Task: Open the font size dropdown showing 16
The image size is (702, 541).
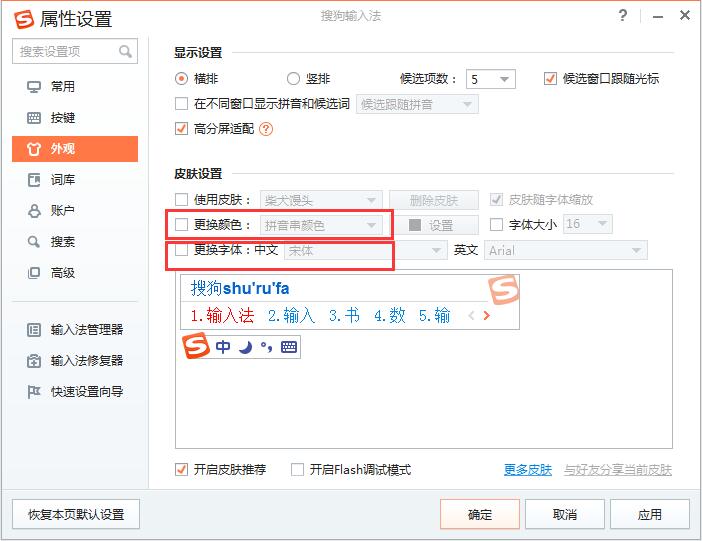Action: coord(587,223)
